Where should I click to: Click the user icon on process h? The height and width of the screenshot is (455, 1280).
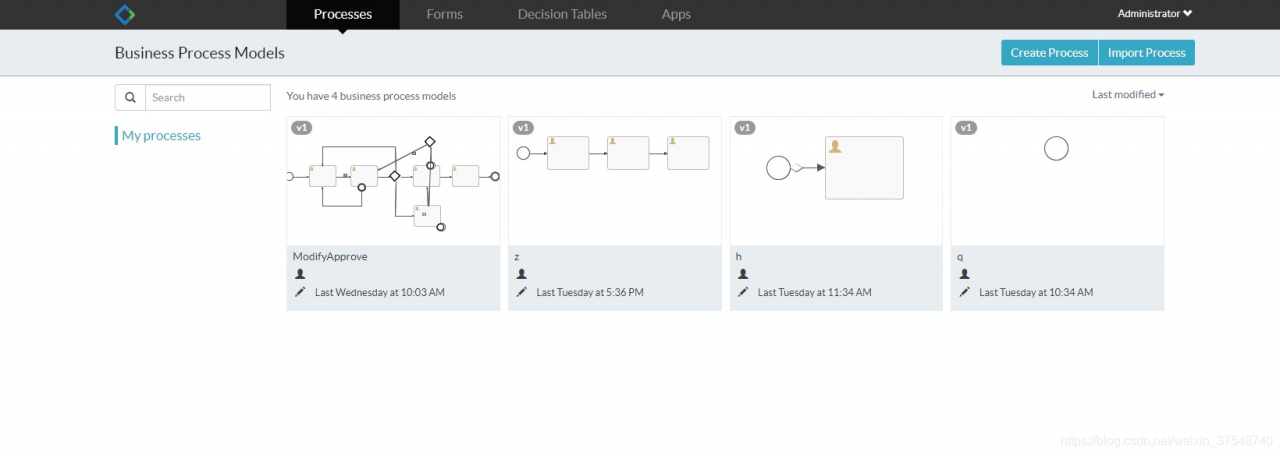point(743,274)
